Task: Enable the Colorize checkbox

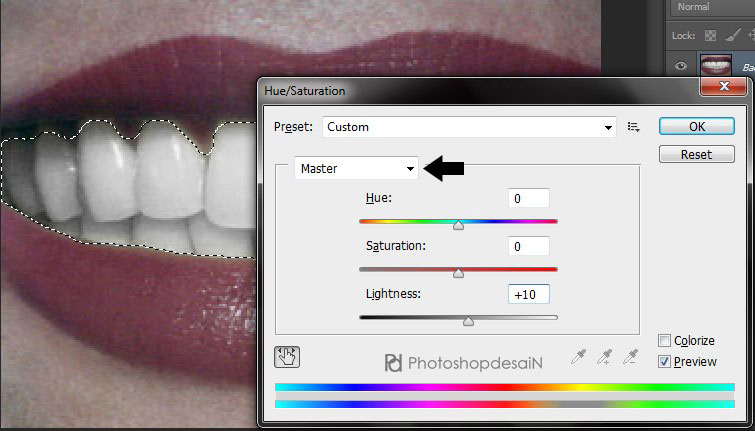Action: pos(665,341)
